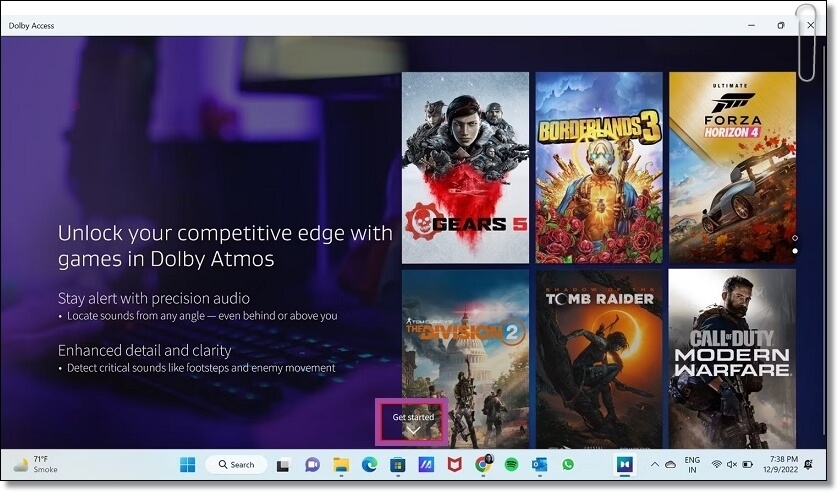Open the Borderlands 3 game cover
The width and height of the screenshot is (839, 493).
[599, 168]
